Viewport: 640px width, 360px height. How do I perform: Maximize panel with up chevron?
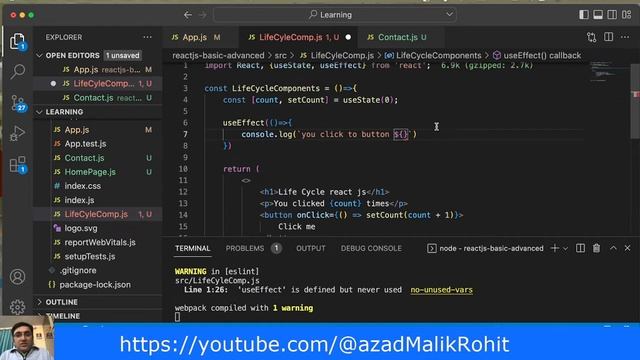pos(613,248)
